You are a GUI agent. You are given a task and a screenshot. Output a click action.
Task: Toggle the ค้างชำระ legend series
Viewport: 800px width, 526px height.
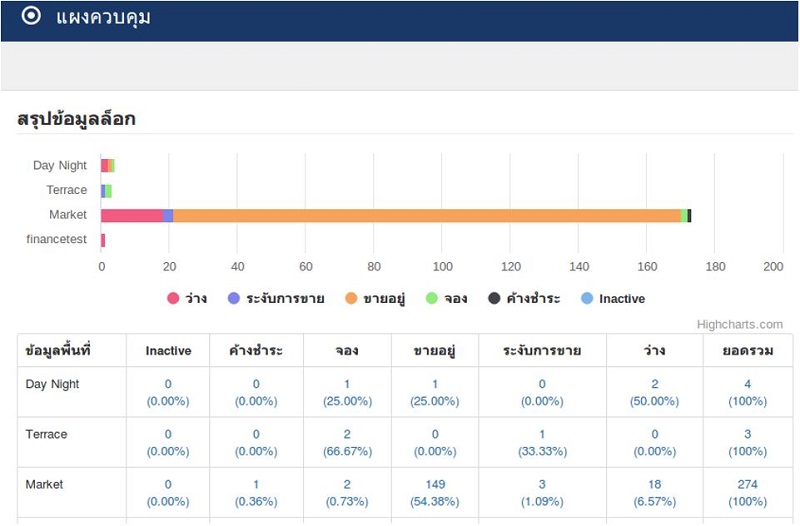(x=524, y=298)
